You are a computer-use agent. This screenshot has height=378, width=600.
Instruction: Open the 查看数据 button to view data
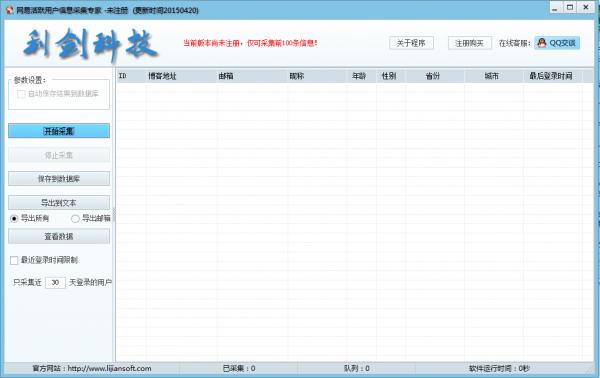(59, 236)
